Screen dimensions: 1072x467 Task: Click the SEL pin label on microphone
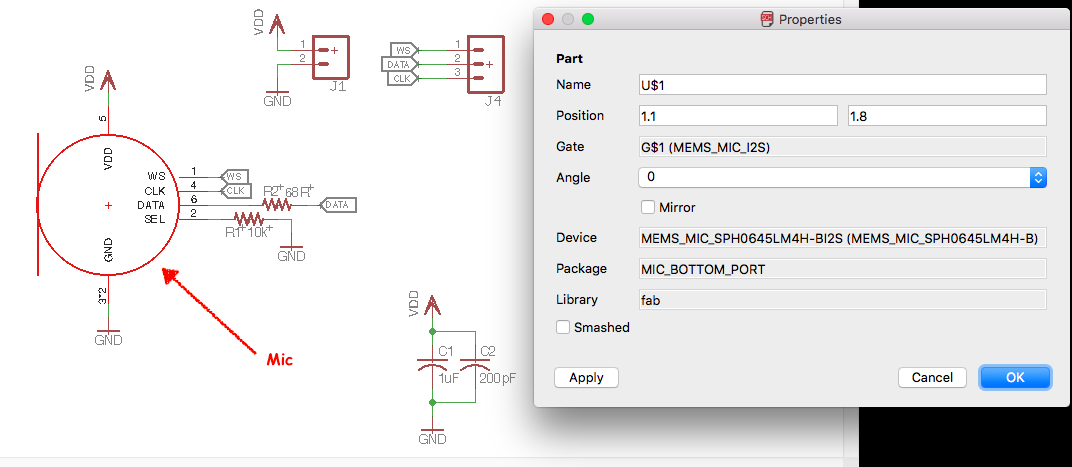[x=156, y=218]
